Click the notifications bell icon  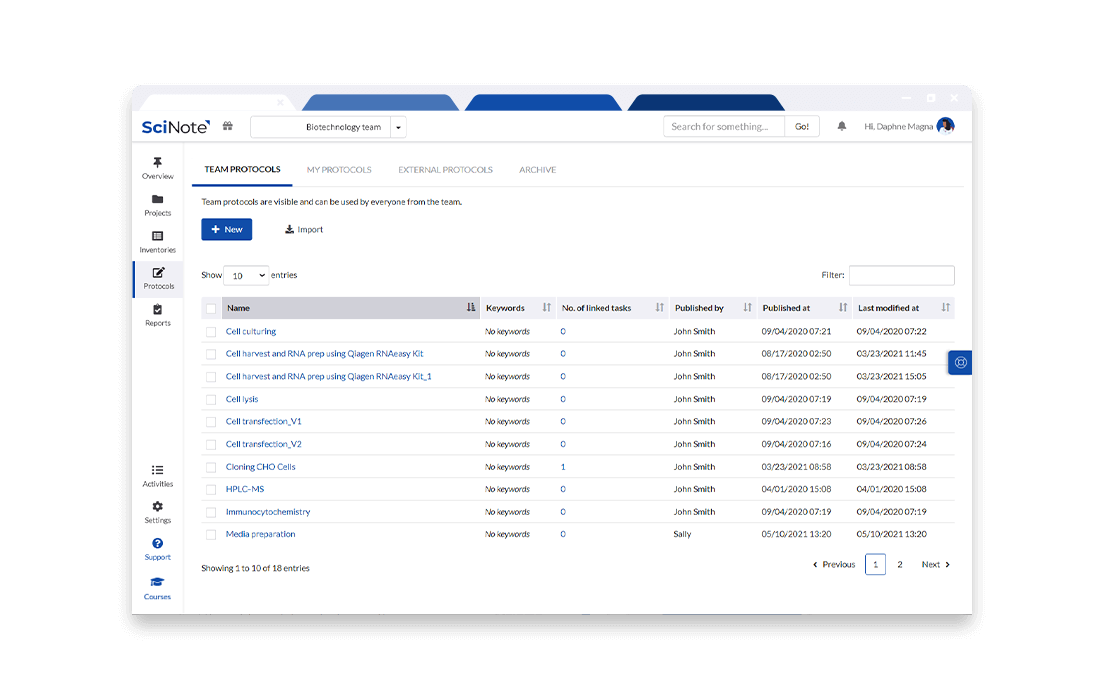pos(841,127)
